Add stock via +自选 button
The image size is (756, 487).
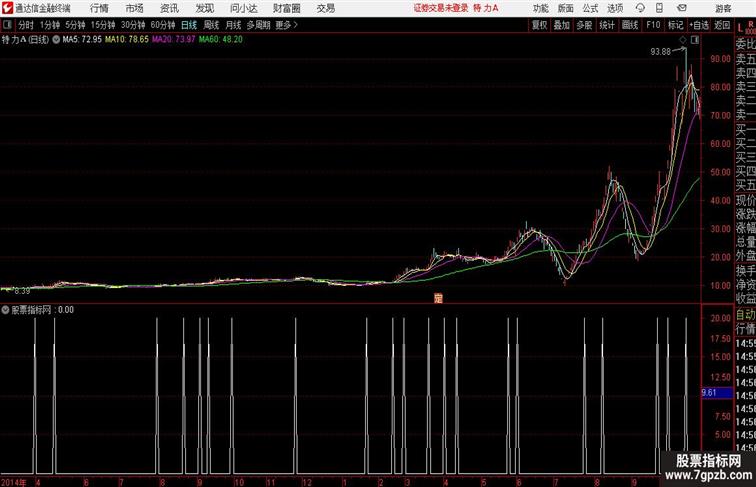pos(699,25)
